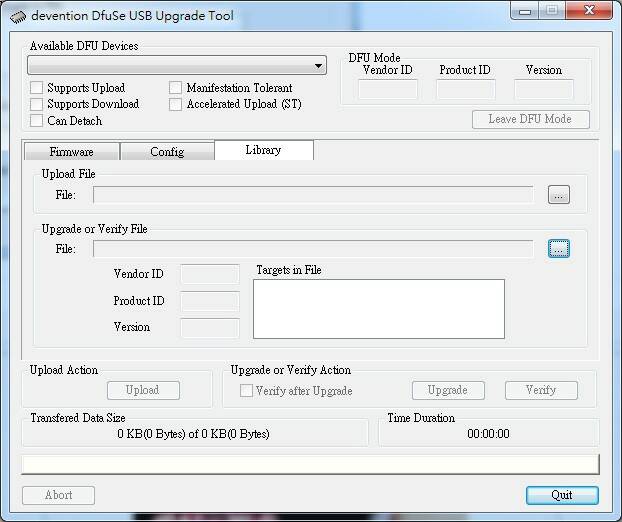Viewport: 622px width, 522px height.
Task: Open the Available DFU Devices dropdown
Action: coord(177,65)
